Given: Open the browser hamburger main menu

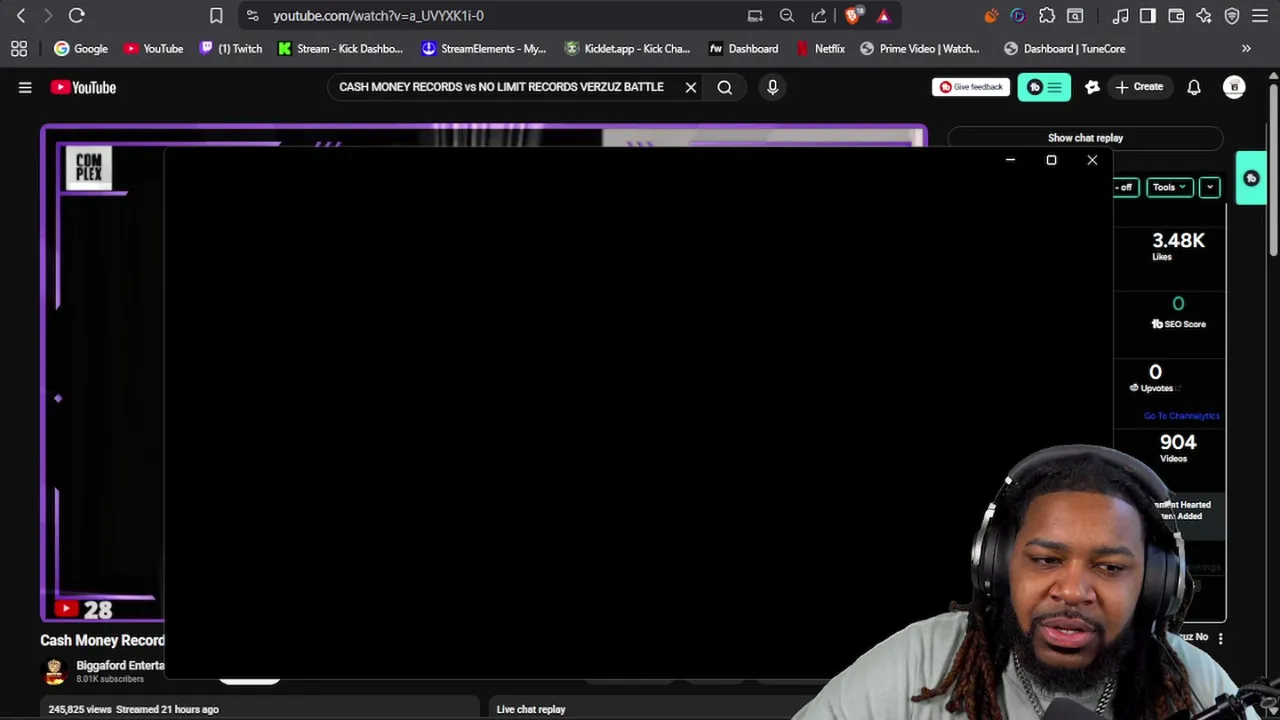Looking at the screenshot, I should tap(1260, 15).
